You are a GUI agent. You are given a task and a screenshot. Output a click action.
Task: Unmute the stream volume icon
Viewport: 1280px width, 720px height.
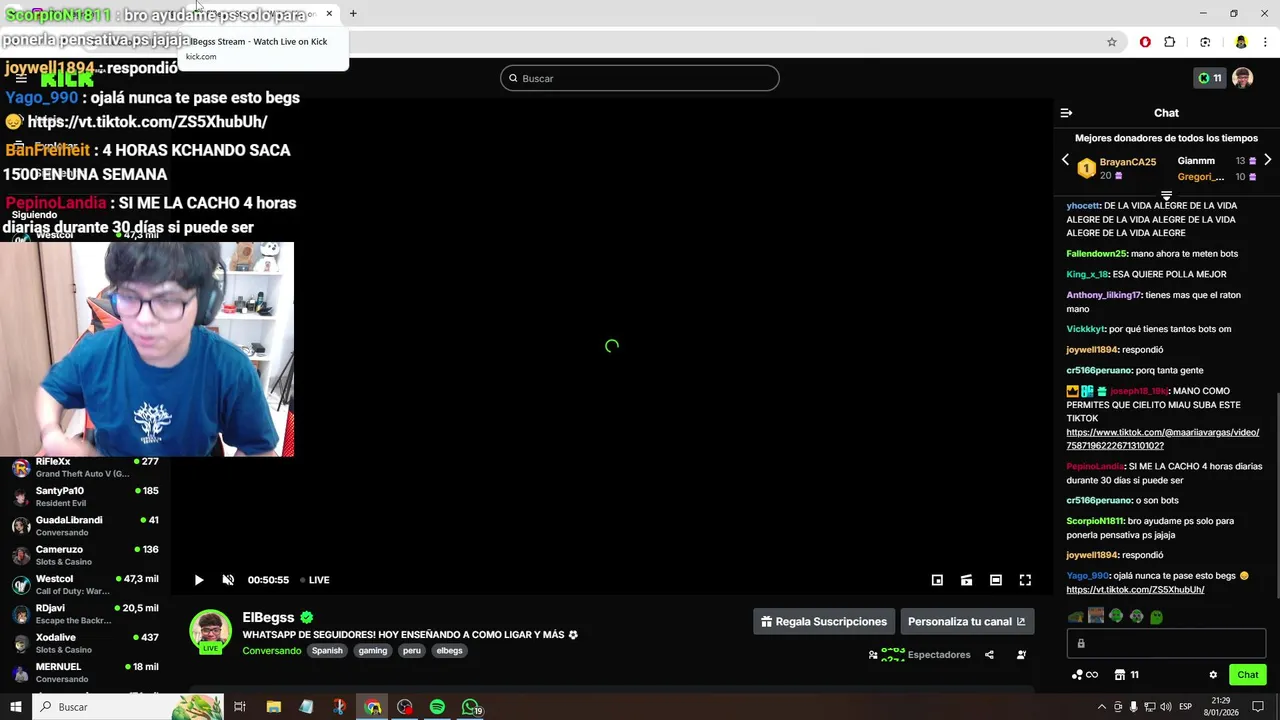[228, 580]
